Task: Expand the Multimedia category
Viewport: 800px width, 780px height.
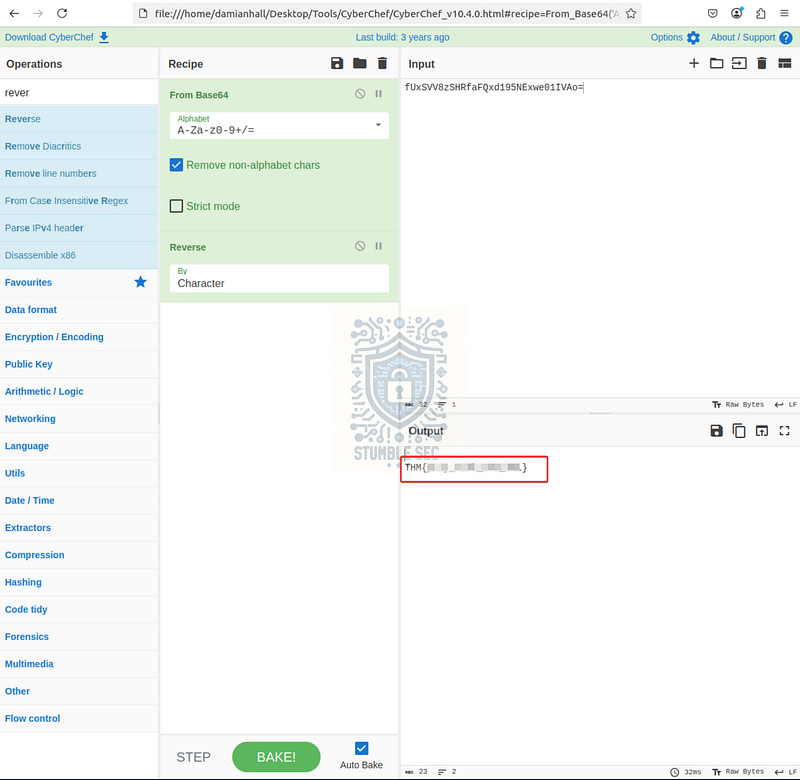Action: [79, 664]
